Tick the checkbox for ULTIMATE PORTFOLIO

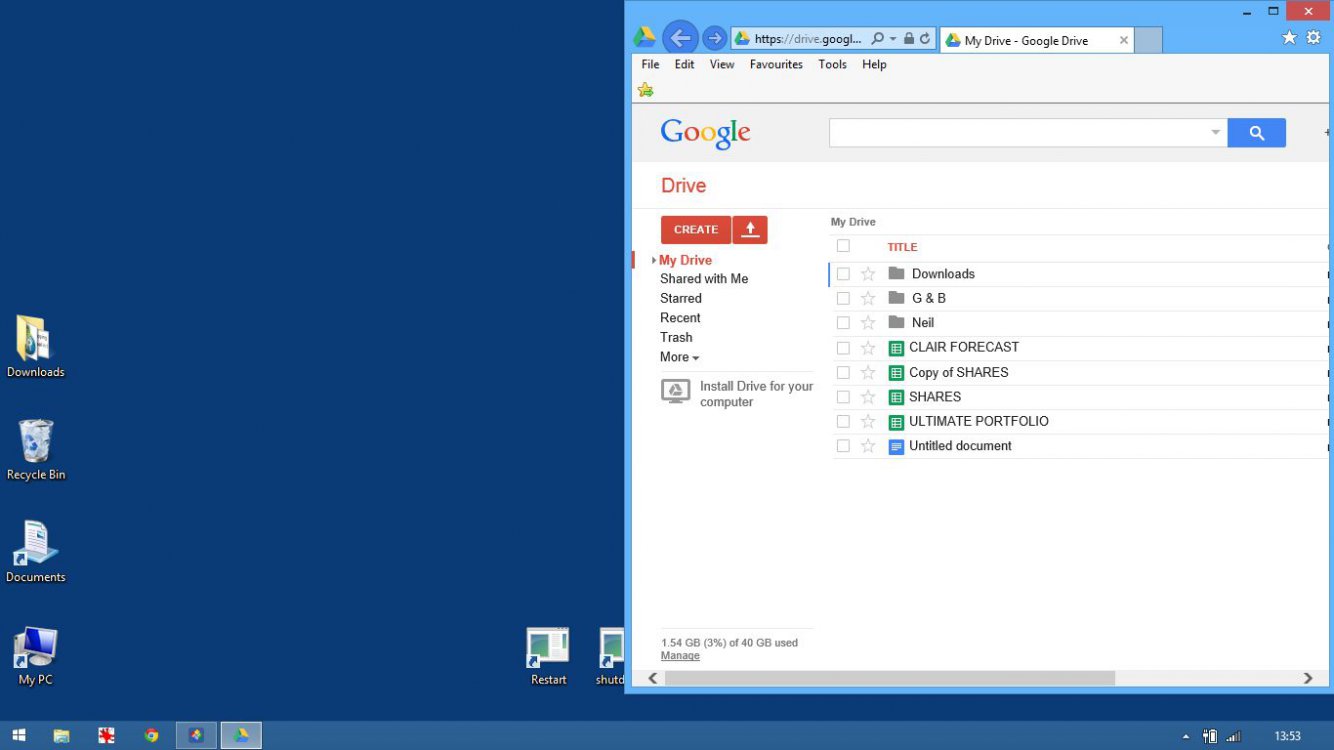(843, 422)
